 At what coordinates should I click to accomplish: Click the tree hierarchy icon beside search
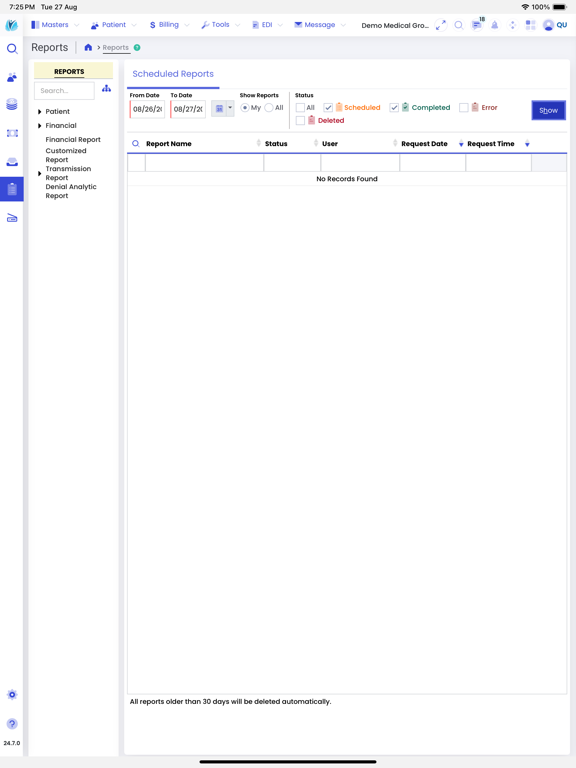click(106, 89)
